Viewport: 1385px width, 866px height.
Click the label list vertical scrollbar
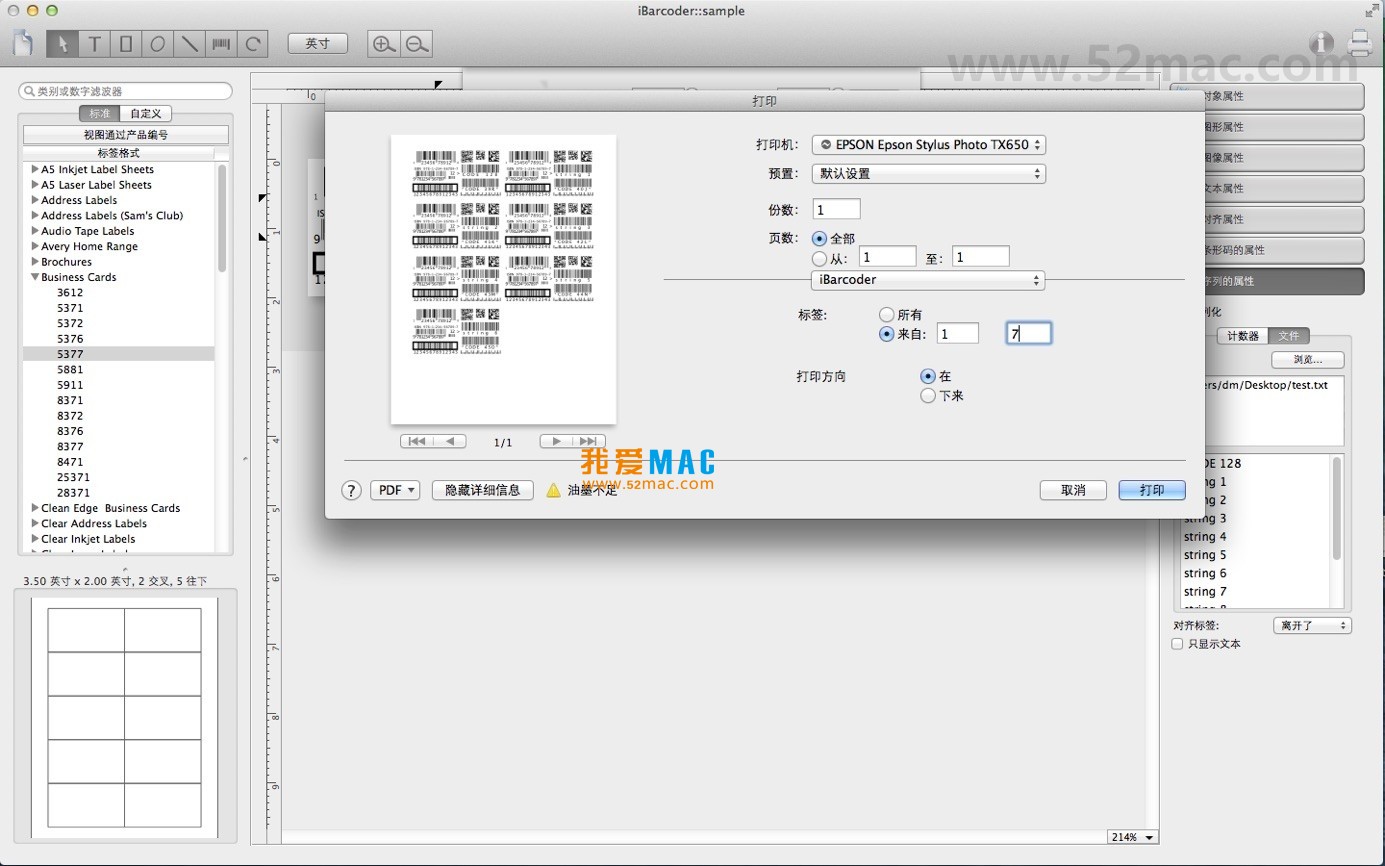pos(222,218)
